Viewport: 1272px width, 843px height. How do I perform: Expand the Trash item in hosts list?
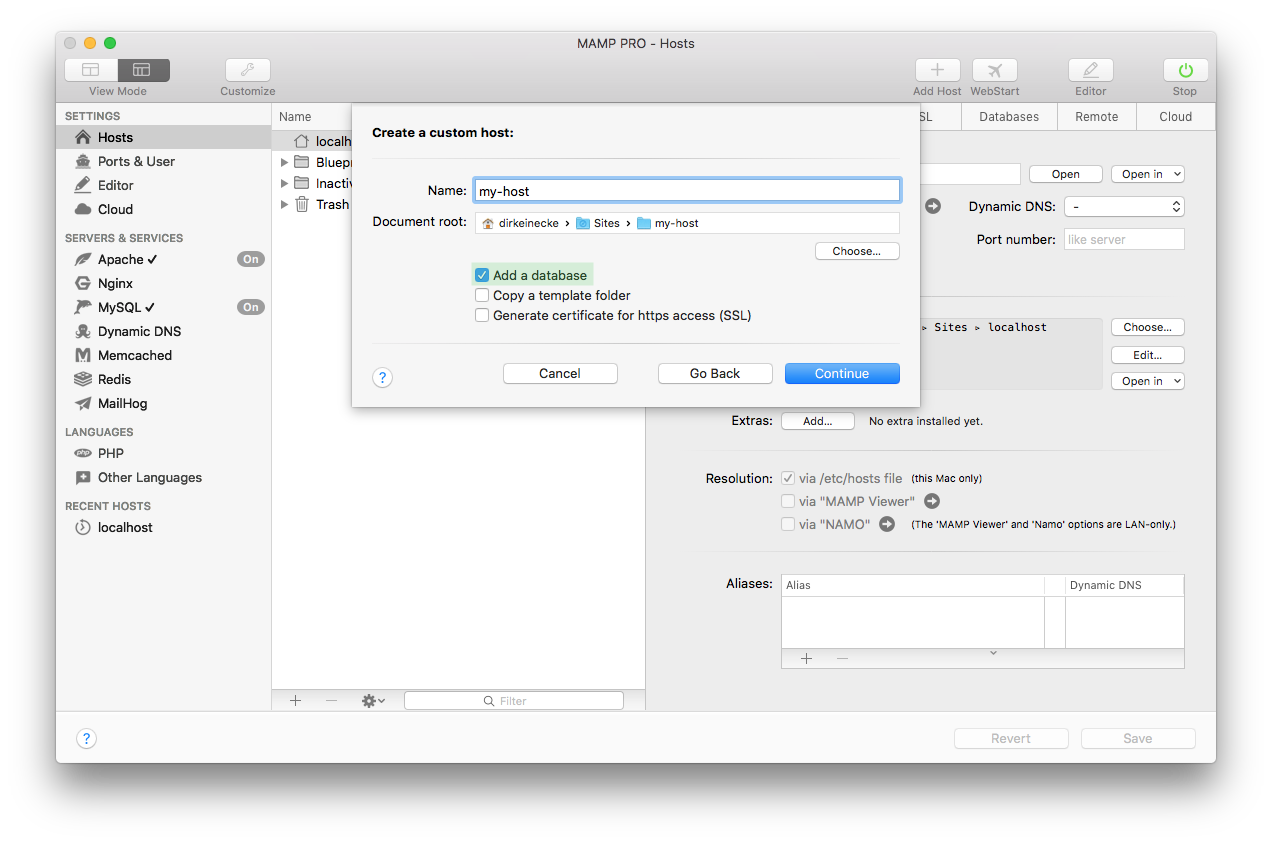(284, 204)
